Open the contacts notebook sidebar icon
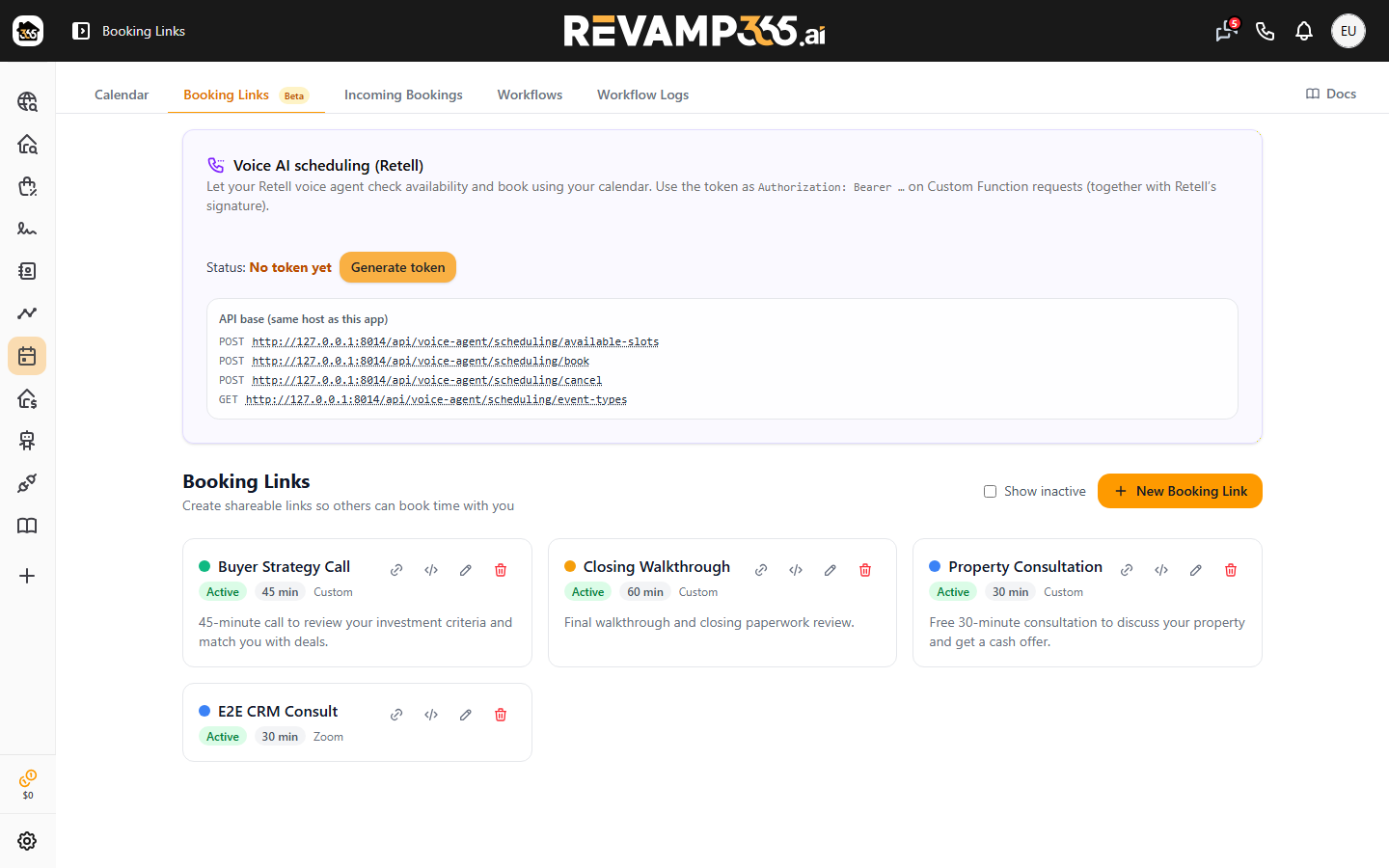 point(27,271)
